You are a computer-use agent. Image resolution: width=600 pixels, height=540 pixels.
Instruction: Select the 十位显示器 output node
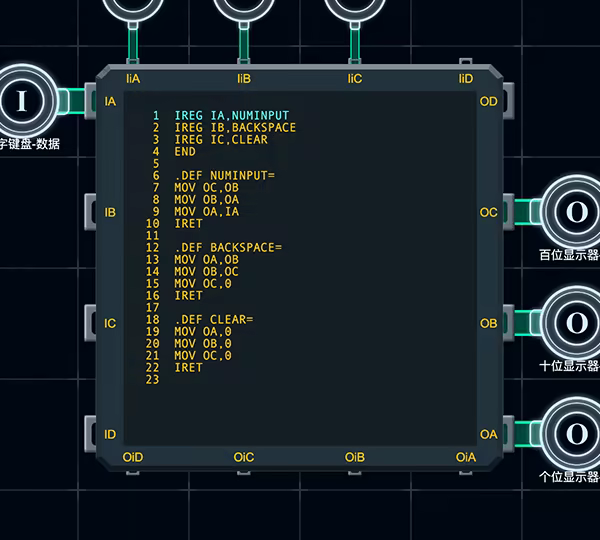click(x=576, y=323)
